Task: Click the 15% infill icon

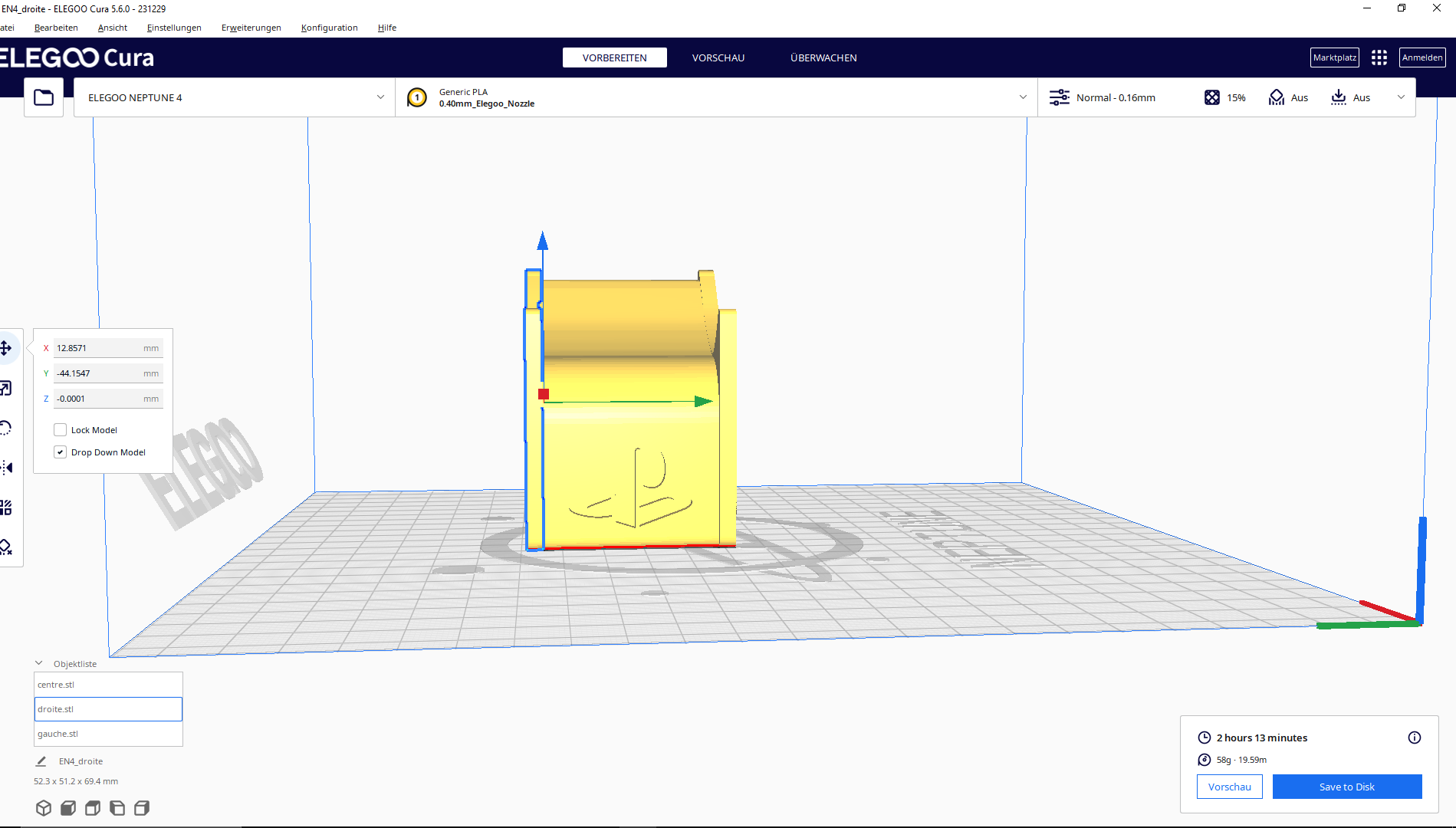Action: [x=1212, y=97]
